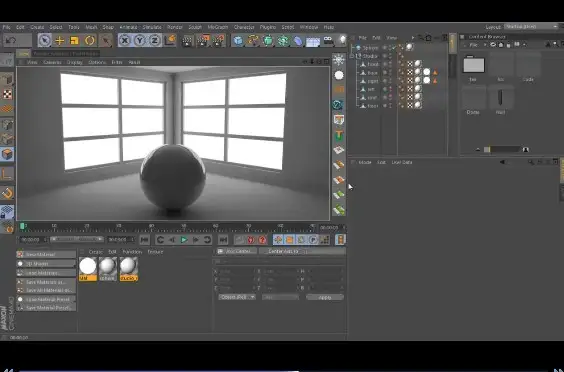This screenshot has width=564, height=372.
Task: Toggle the checkmark for top object in hierarchy
Action: [x=394, y=47]
